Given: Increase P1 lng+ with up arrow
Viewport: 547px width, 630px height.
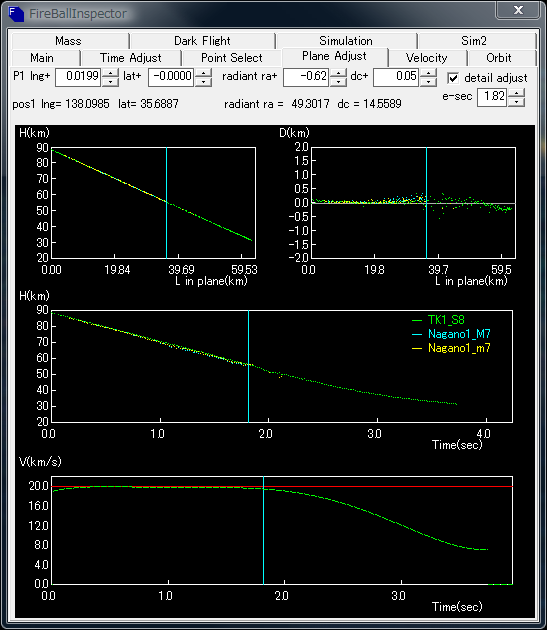Looking at the screenshot, I should (111, 73).
